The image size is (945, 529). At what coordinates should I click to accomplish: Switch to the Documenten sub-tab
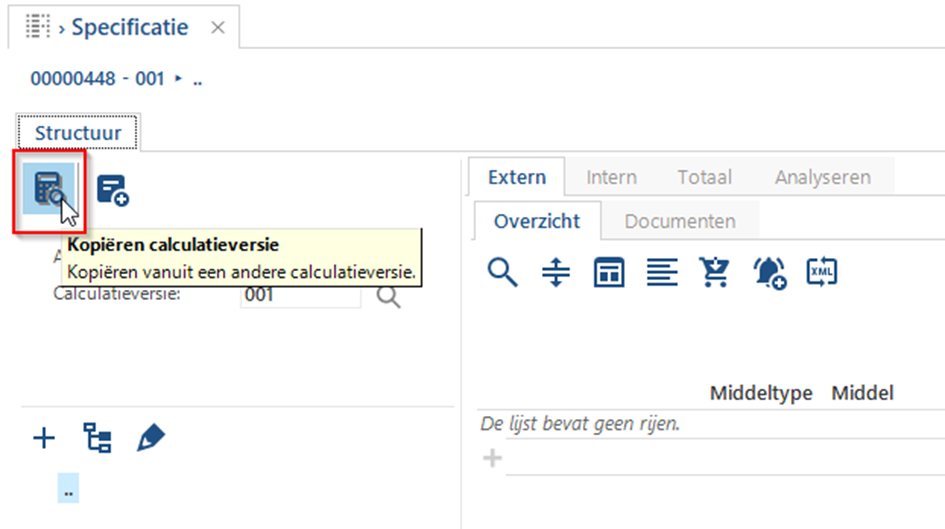[680, 221]
